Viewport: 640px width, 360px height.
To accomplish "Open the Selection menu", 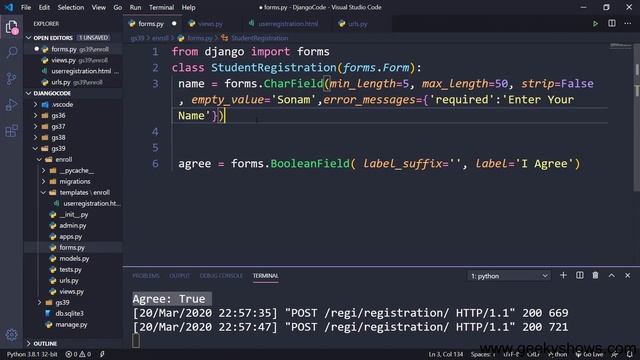I will 71,7.
